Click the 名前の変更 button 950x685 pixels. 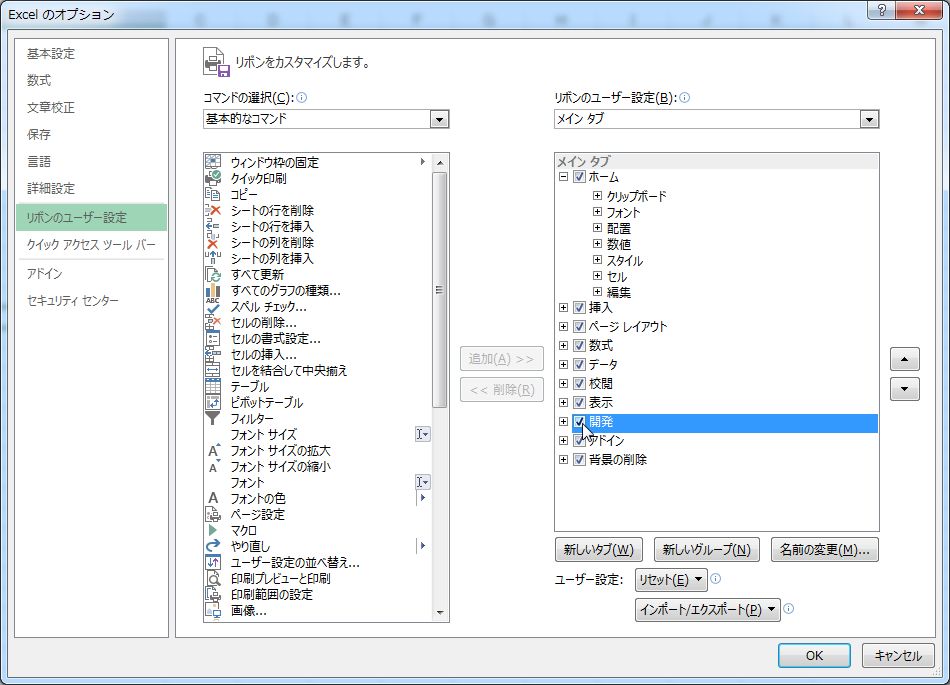[x=825, y=549]
